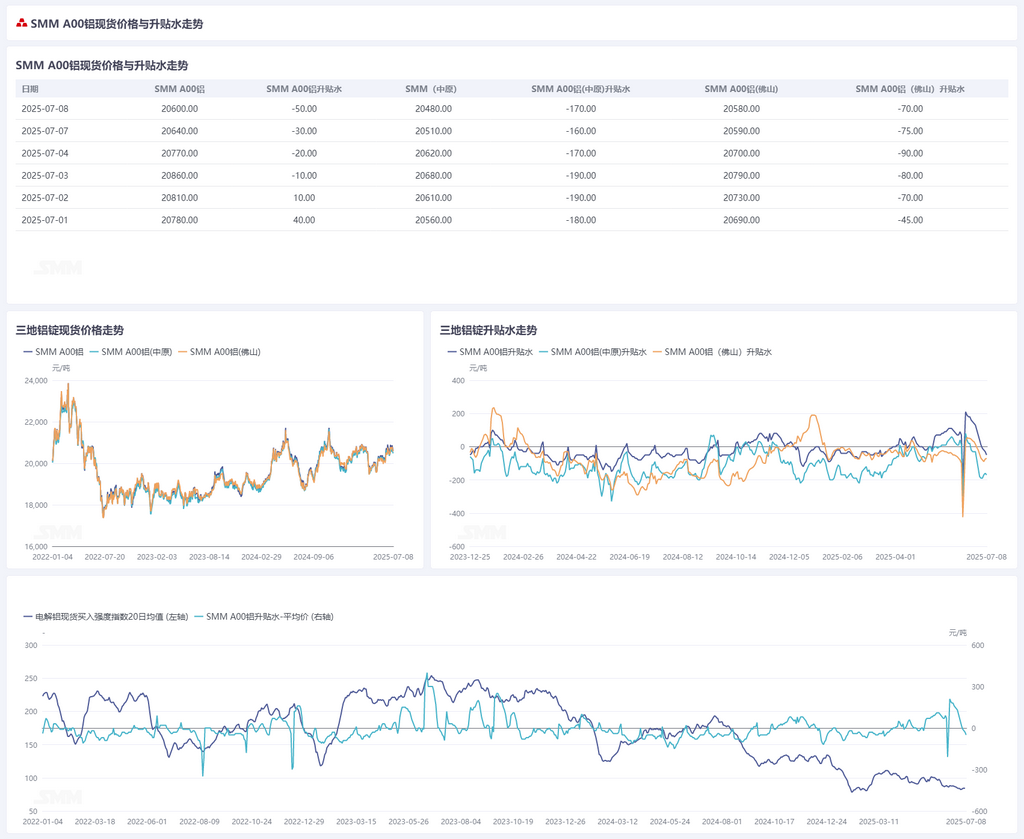Screen dimensions: 1024x839
Task: Click the 2024-06-19 axis label on premium chart
Action: click(x=630, y=557)
